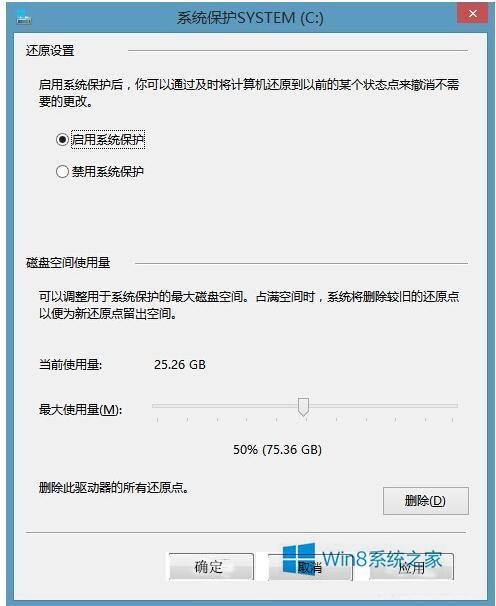Select the 启用系统保护 radio button
496x606 pixels.
[x=62, y=140]
